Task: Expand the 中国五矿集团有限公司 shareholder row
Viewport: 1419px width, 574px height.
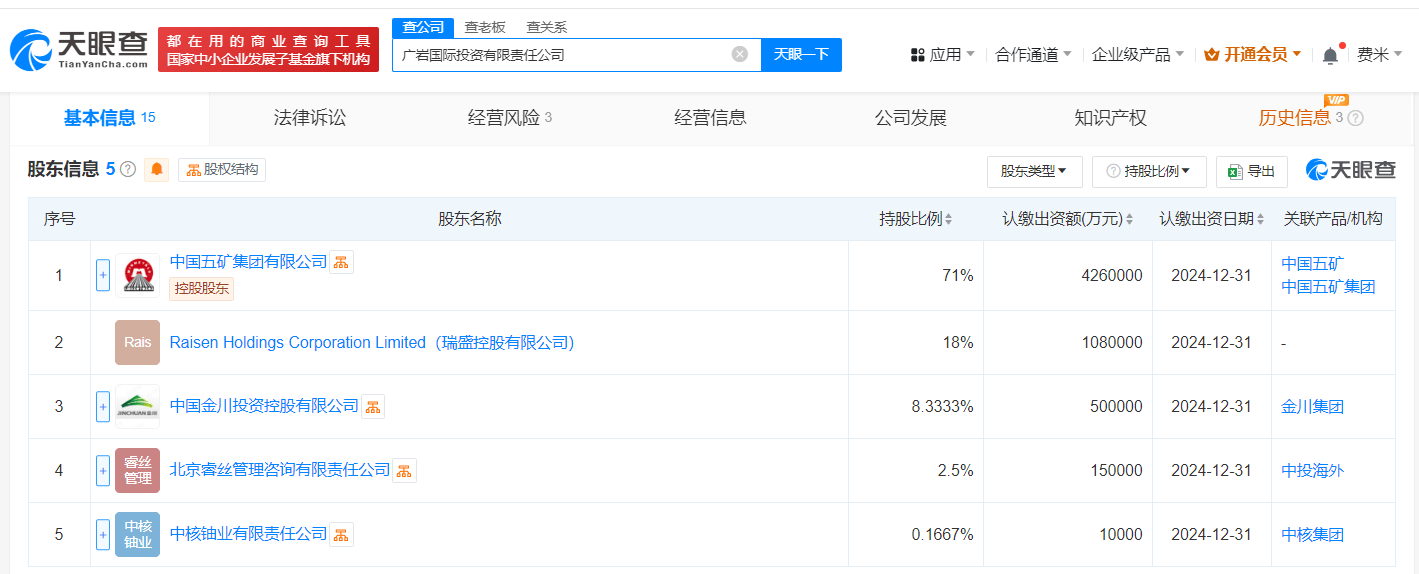Action: 103,275
